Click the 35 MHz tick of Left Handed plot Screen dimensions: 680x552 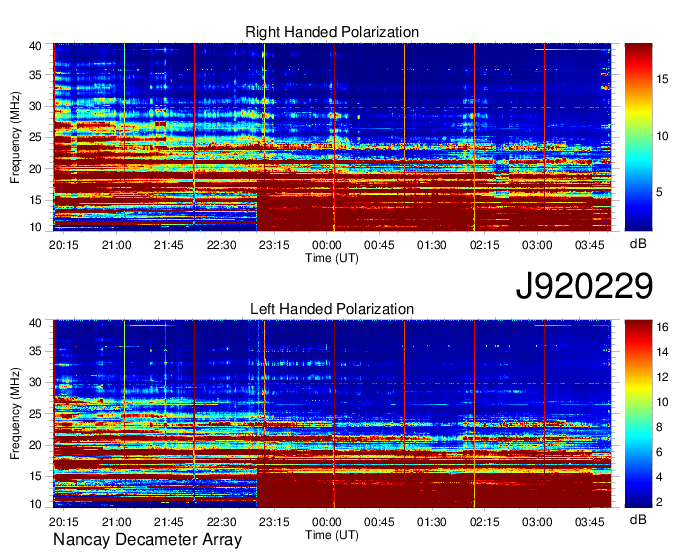(35, 351)
